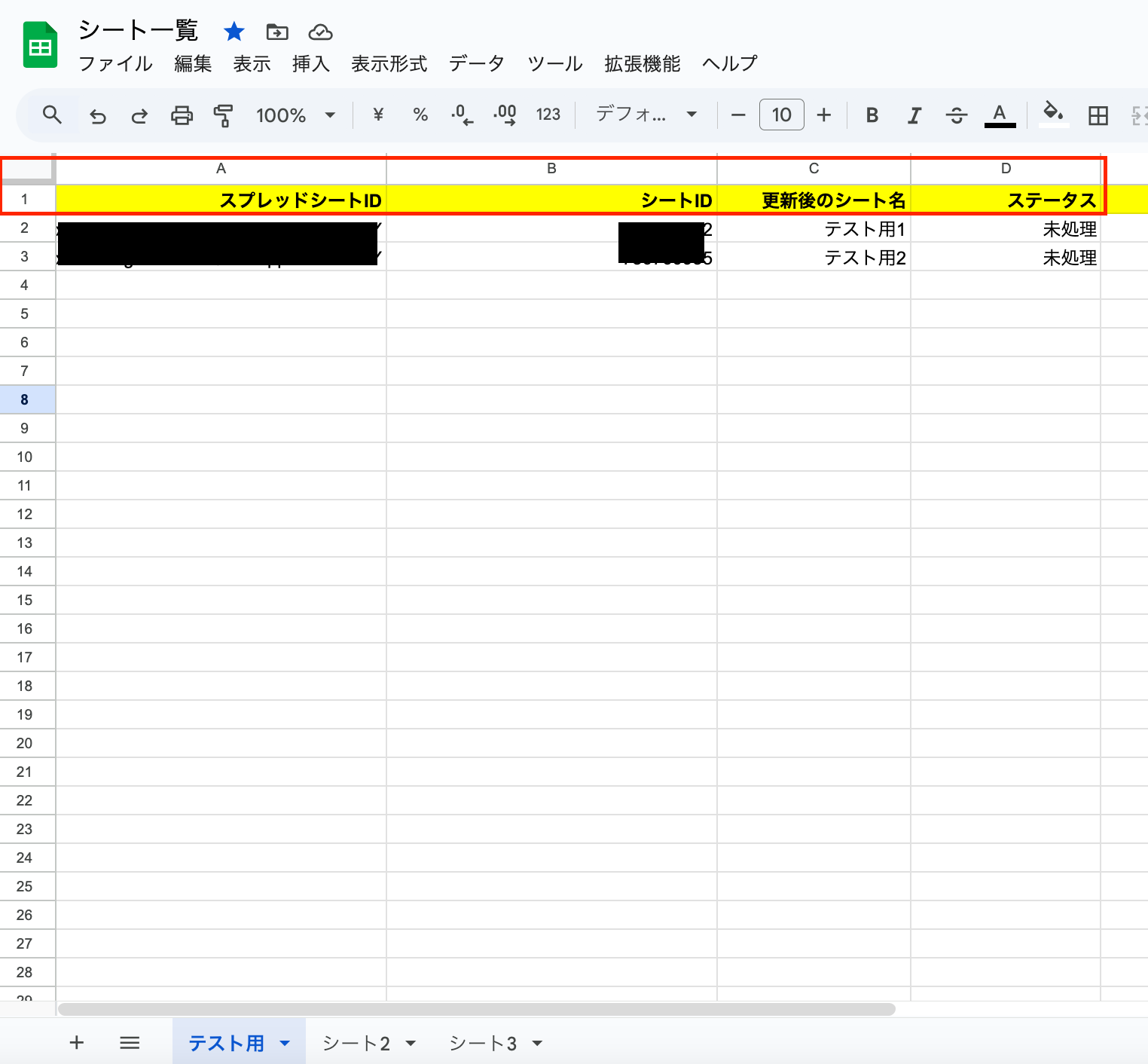Open the borders tool
This screenshot has height=1064, width=1148.
(1098, 115)
